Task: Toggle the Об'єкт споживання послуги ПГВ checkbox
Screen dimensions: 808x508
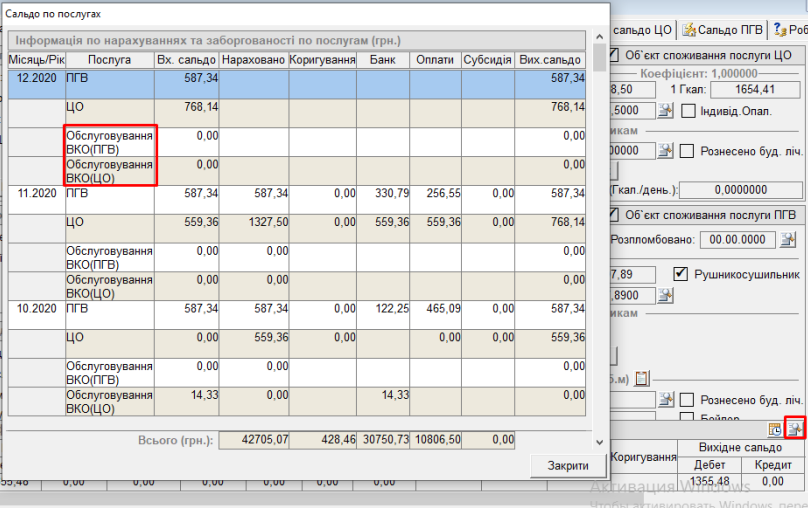Action: coord(615,214)
